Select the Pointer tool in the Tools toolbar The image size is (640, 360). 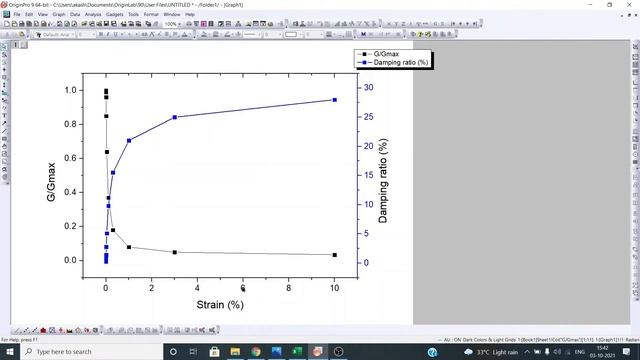pos(4,47)
